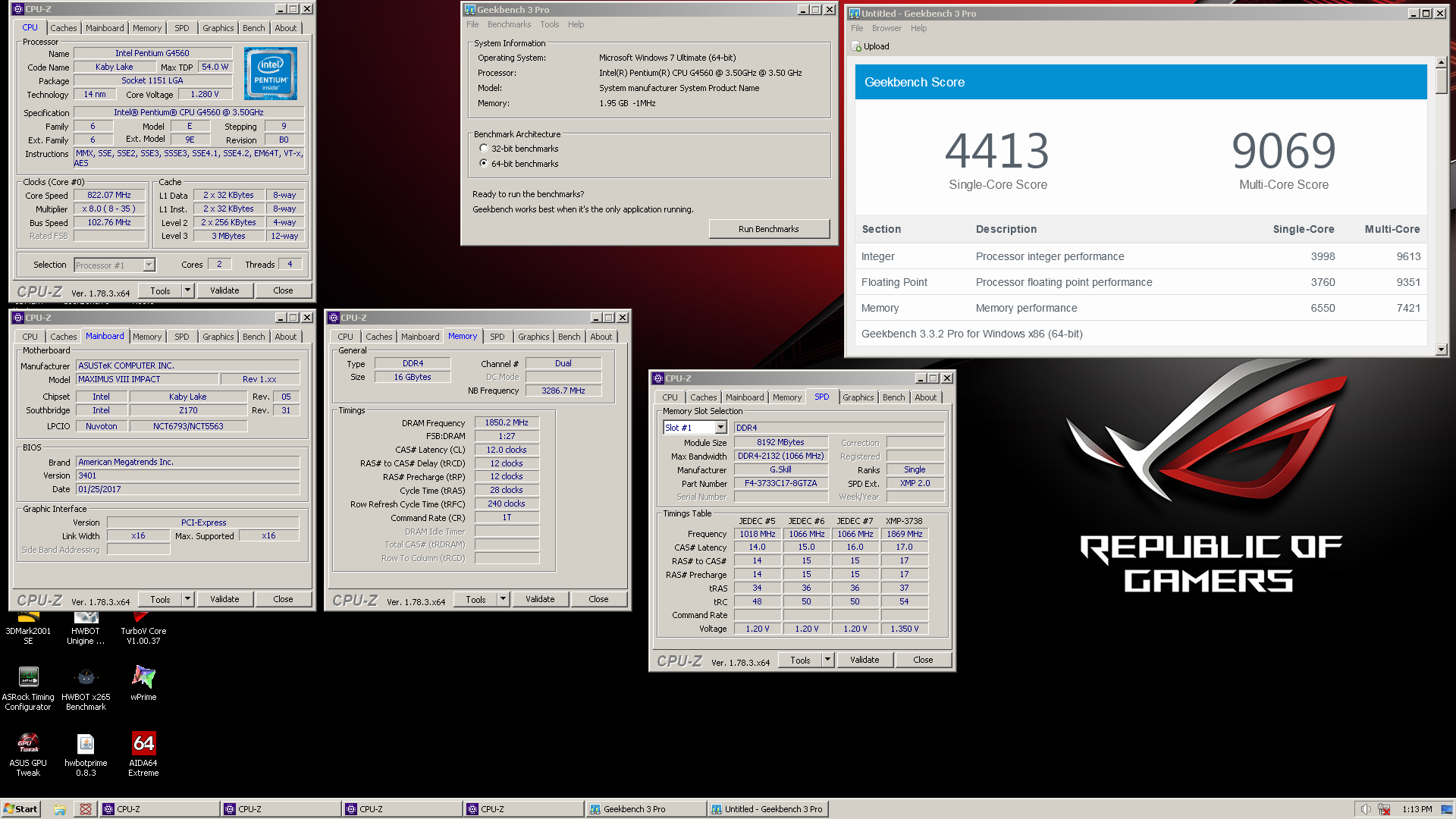The image size is (1456, 819).
Task: Open Graphics tab in Mainboard CPU-Z window
Action: [218, 337]
